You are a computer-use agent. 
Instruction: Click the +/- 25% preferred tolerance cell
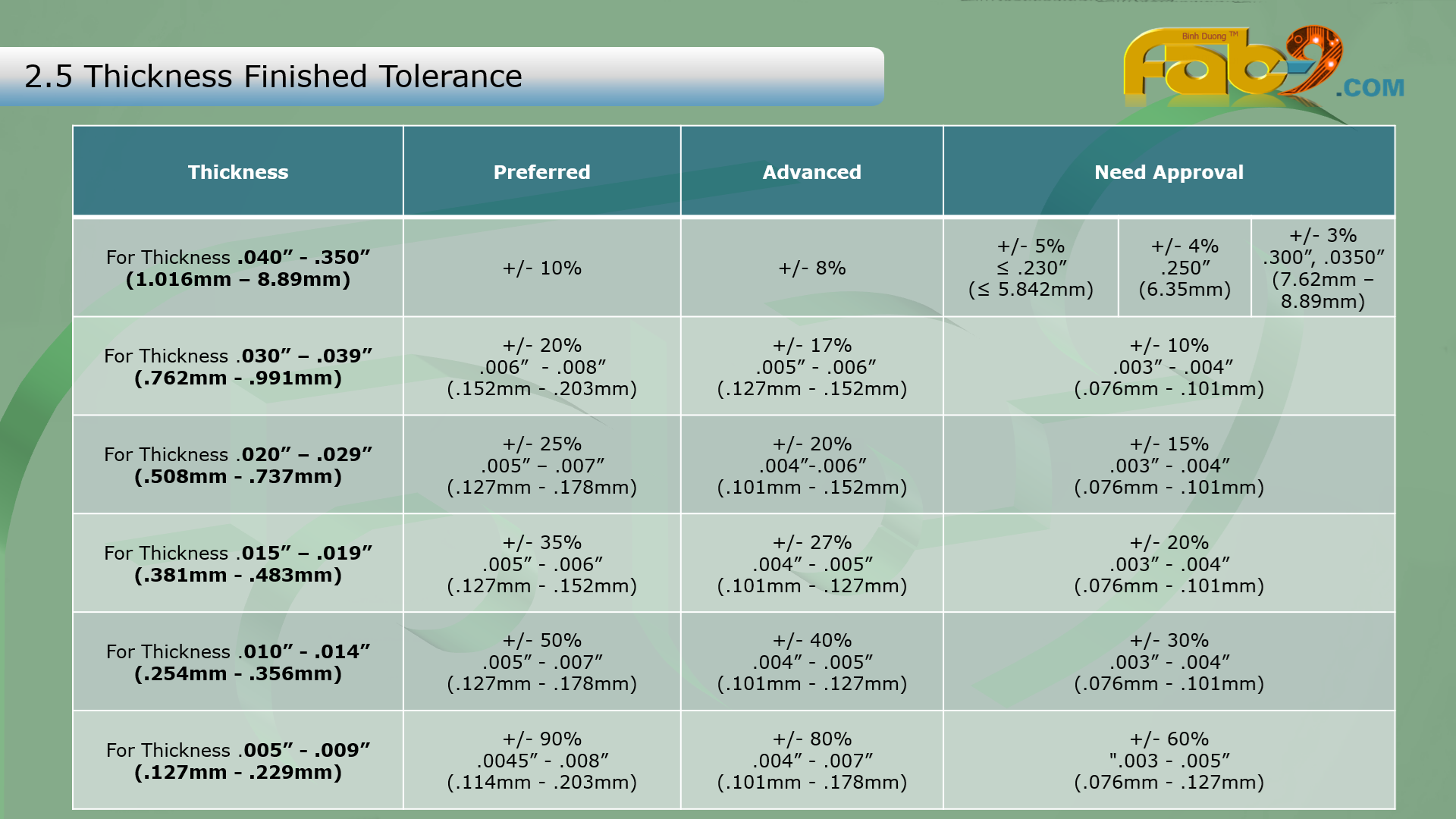(x=541, y=465)
